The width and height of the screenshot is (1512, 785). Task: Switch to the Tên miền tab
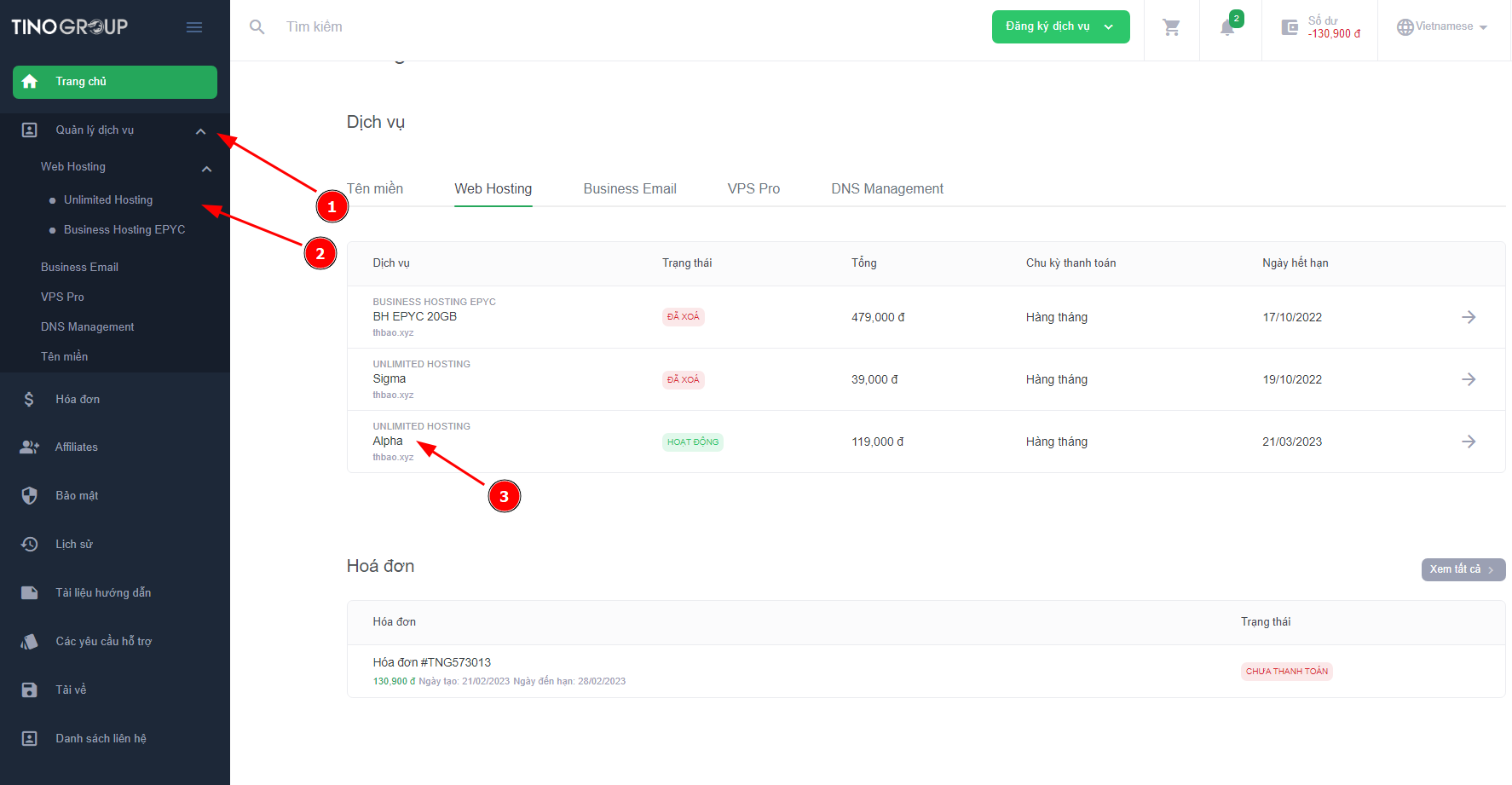coord(375,188)
